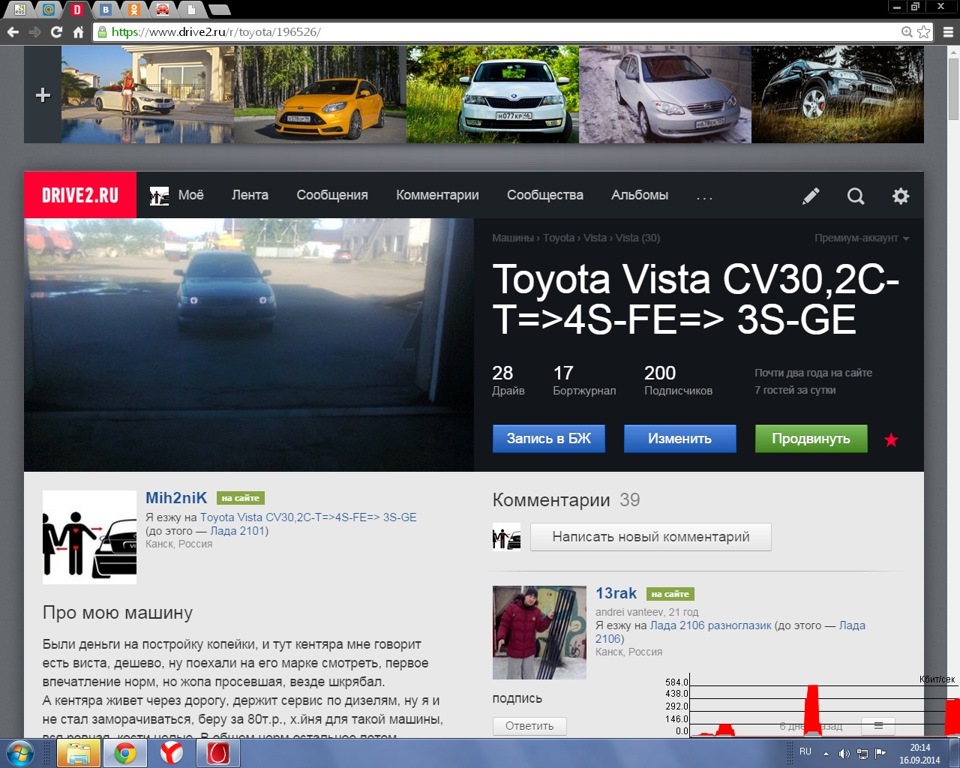Switch to the blank page browser tab
The image size is (960, 768).
[x=191, y=9]
